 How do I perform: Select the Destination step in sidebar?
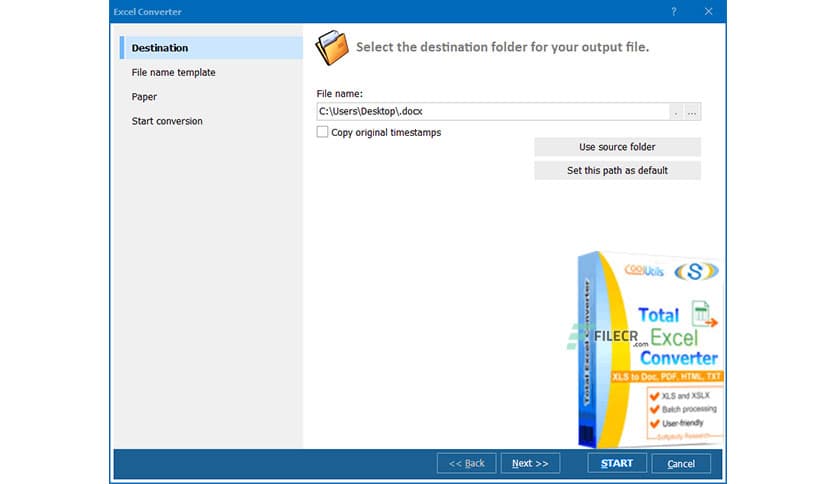(212, 47)
